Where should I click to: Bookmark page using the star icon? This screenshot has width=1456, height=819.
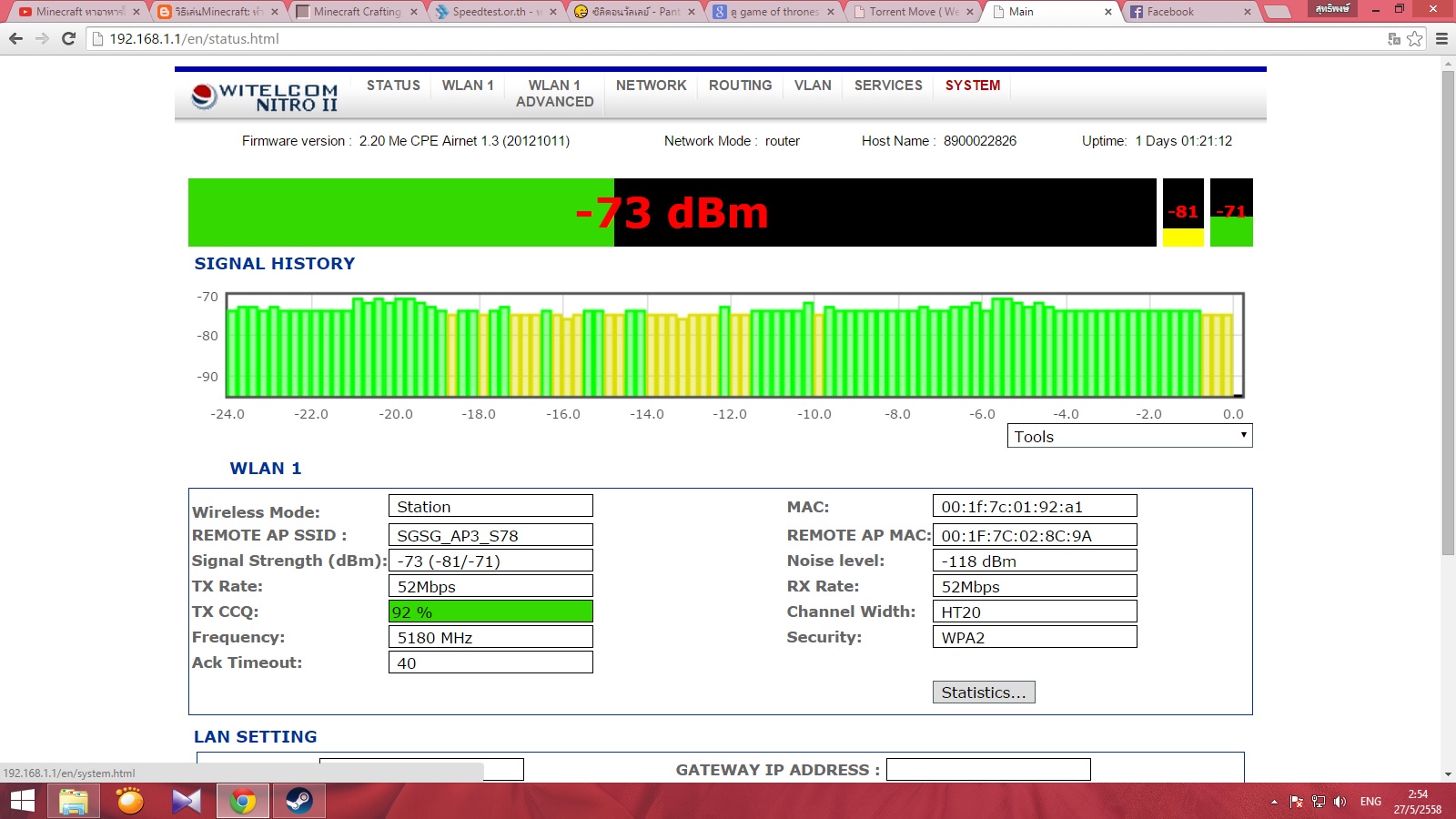[1414, 39]
